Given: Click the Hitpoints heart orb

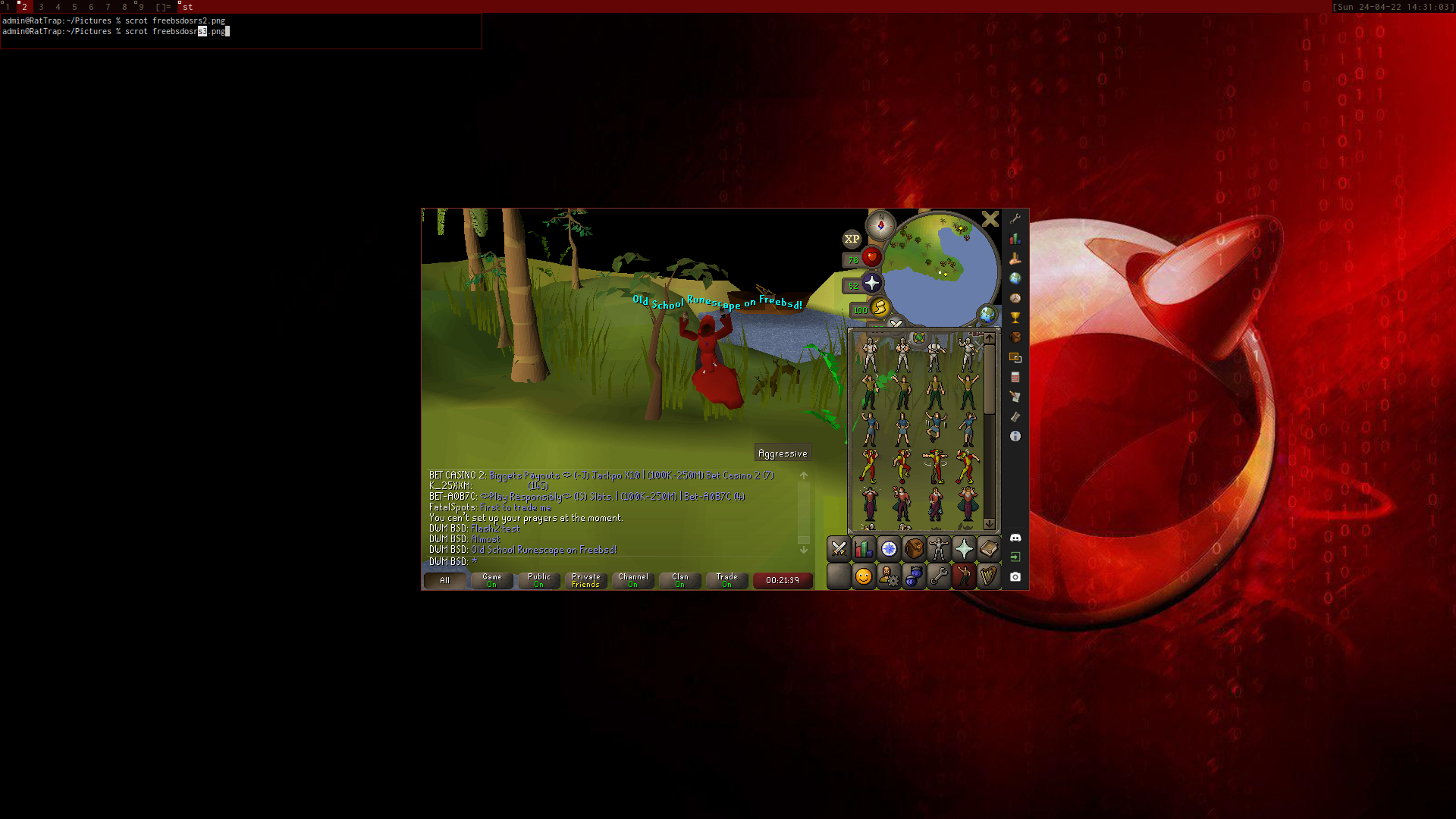Looking at the screenshot, I should (x=871, y=257).
